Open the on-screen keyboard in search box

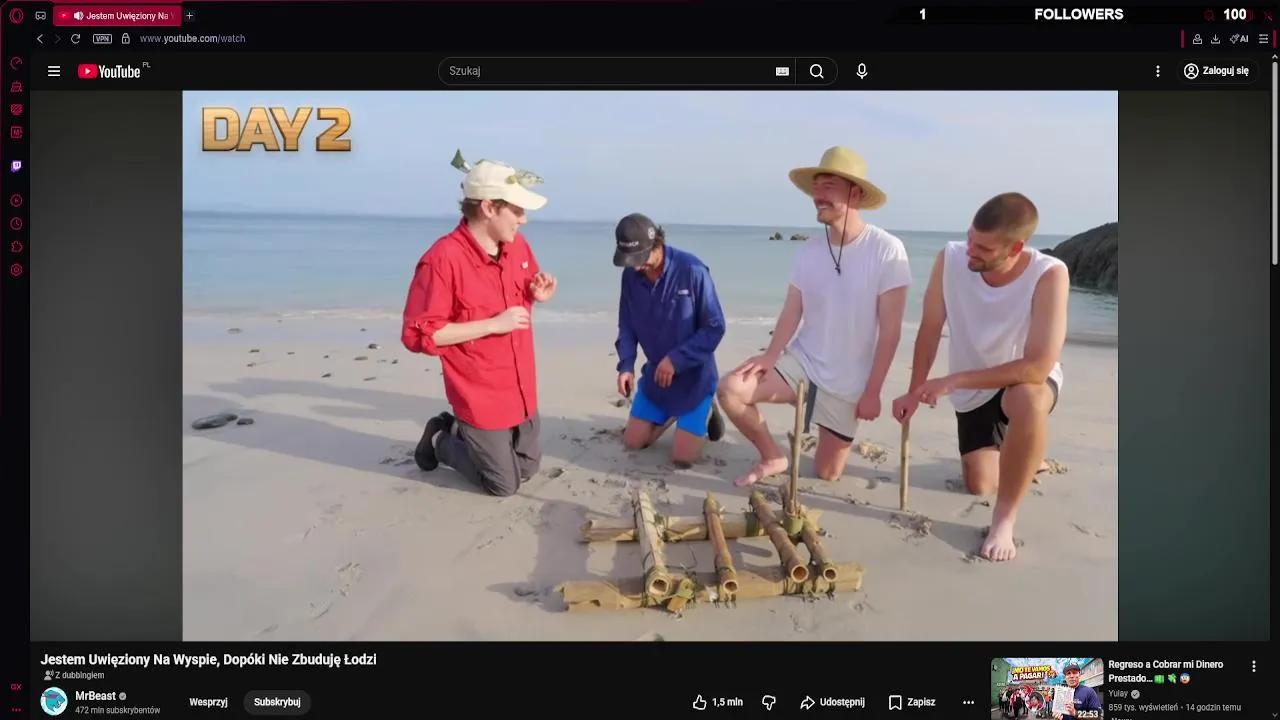coord(782,71)
